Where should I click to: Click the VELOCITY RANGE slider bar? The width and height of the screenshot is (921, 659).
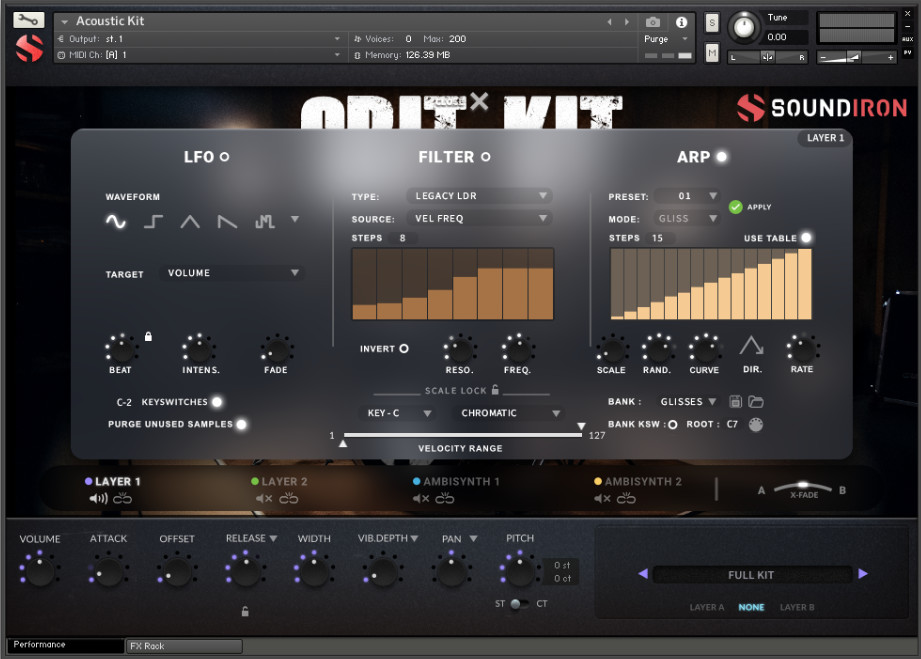coord(463,435)
